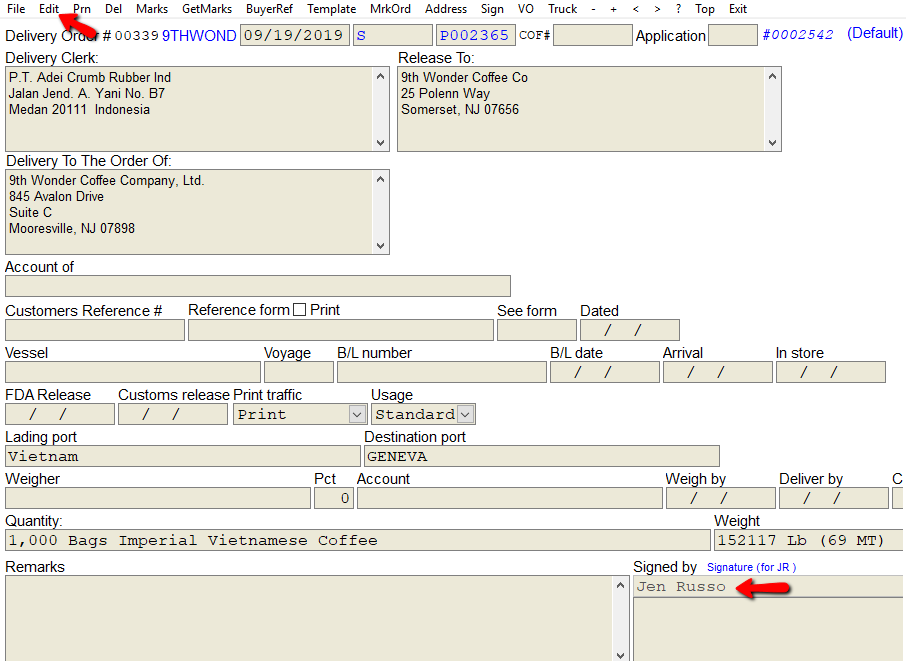Open the Signature (for JR) link
Viewport: 906px width, 661px height.
(751, 567)
